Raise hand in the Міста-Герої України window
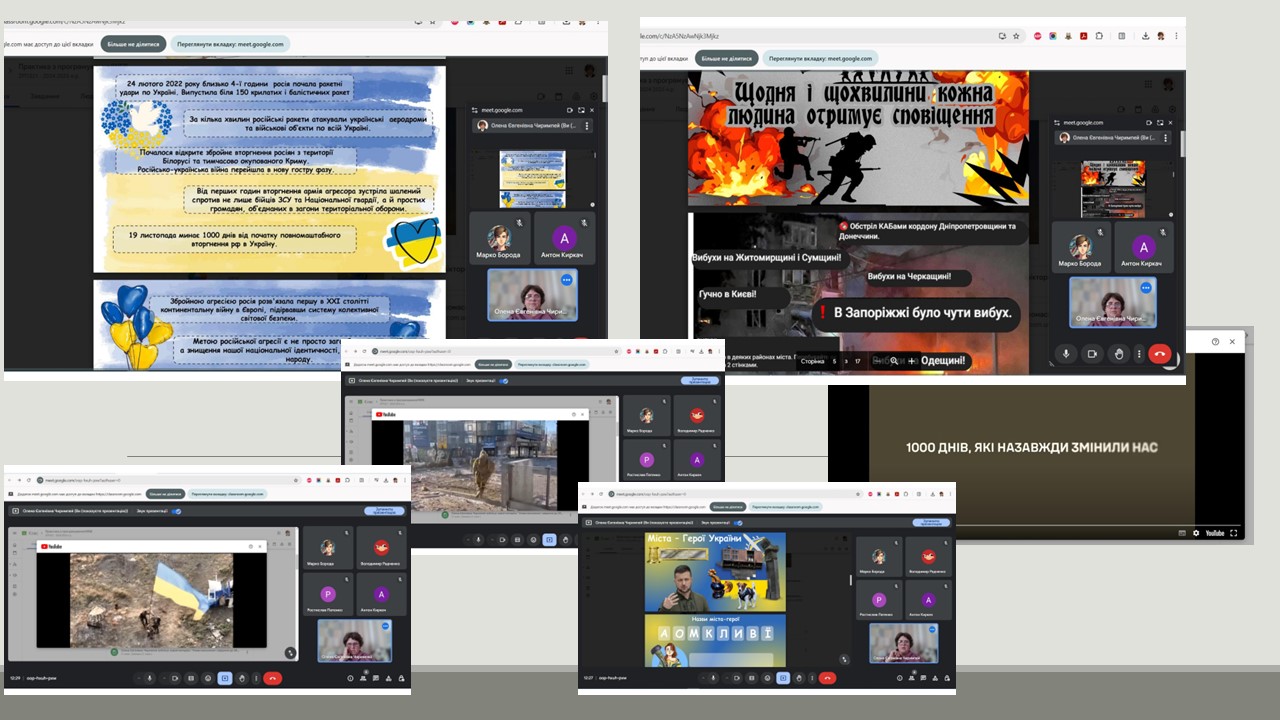 (799, 678)
